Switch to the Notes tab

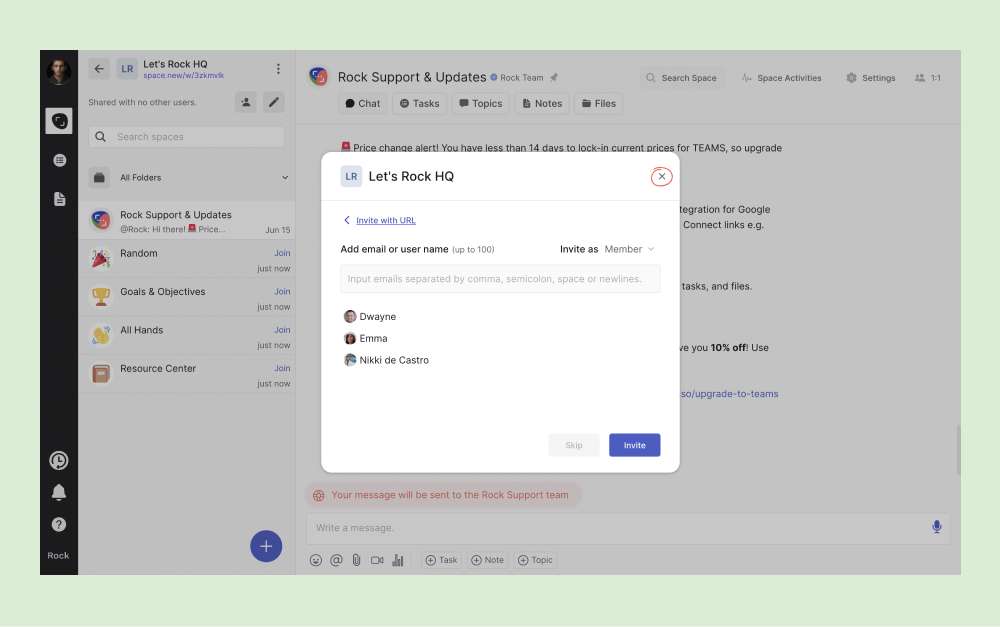point(542,103)
